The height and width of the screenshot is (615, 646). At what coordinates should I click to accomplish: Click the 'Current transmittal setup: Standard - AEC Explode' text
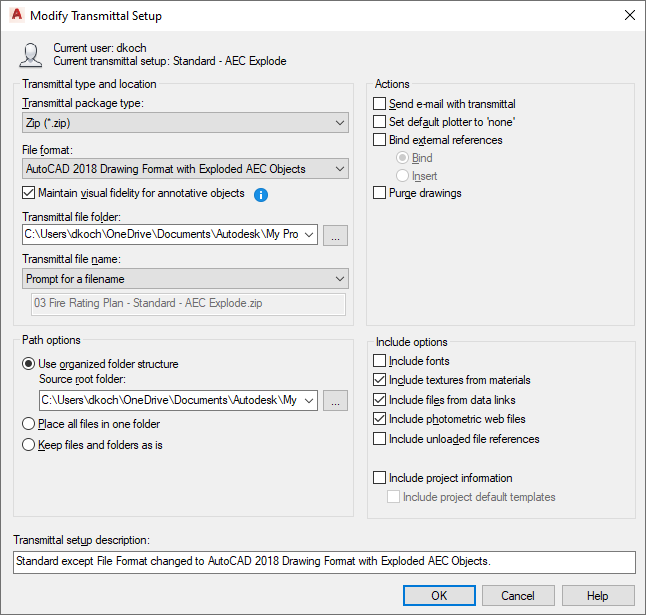click(x=170, y=61)
